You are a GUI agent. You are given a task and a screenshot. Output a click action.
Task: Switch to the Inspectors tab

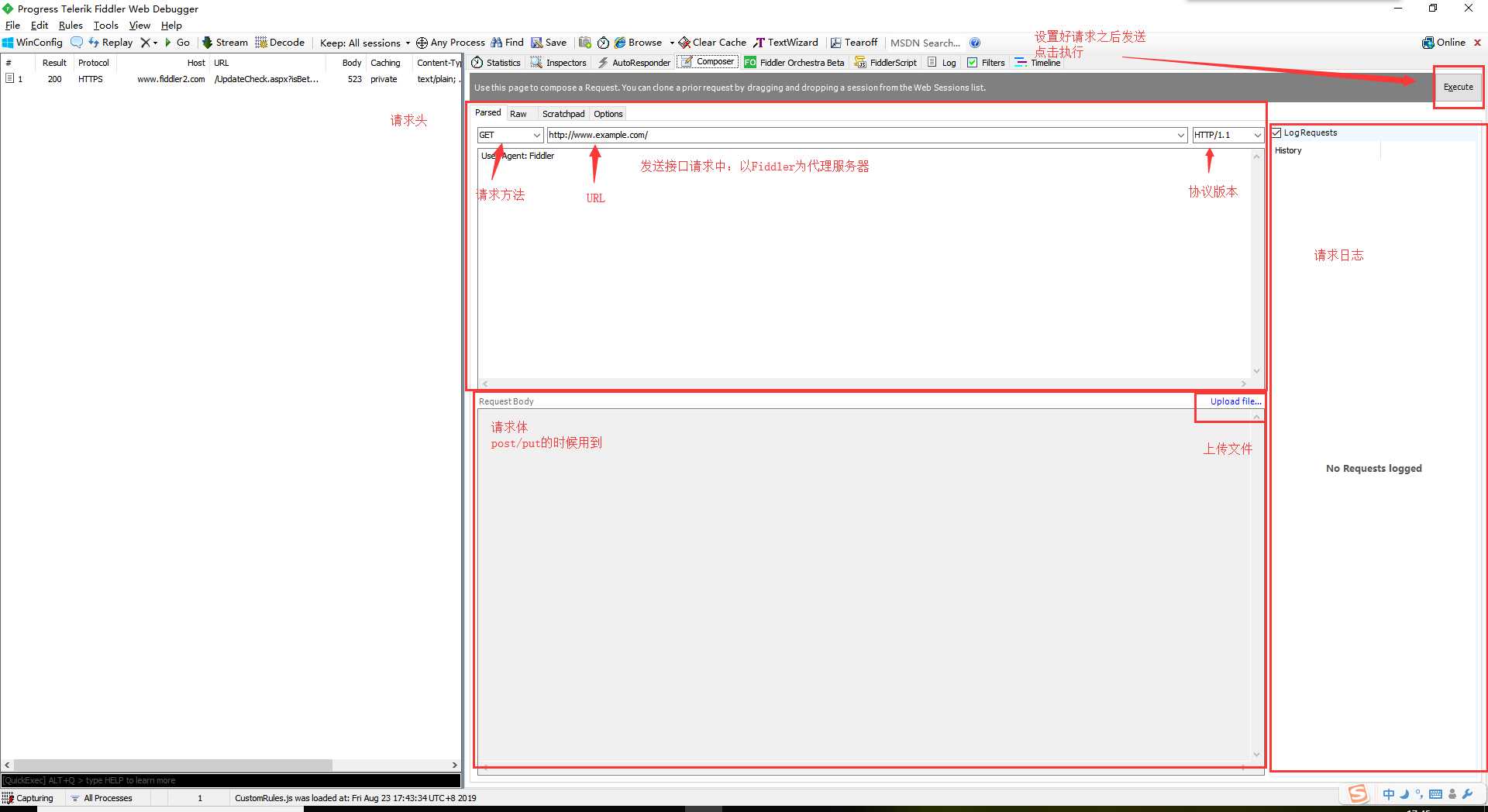(x=558, y=63)
